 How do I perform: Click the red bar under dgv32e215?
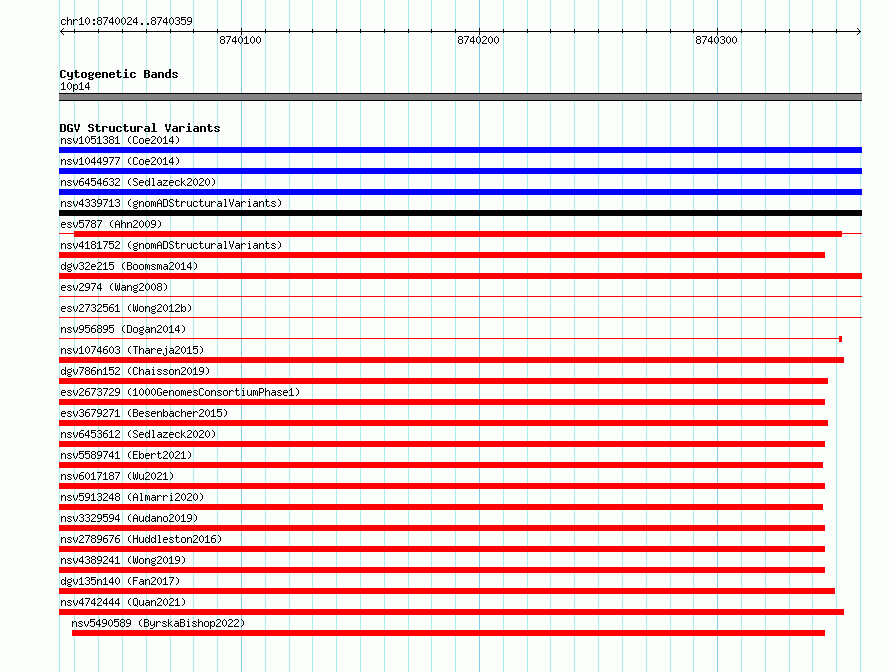460,276
